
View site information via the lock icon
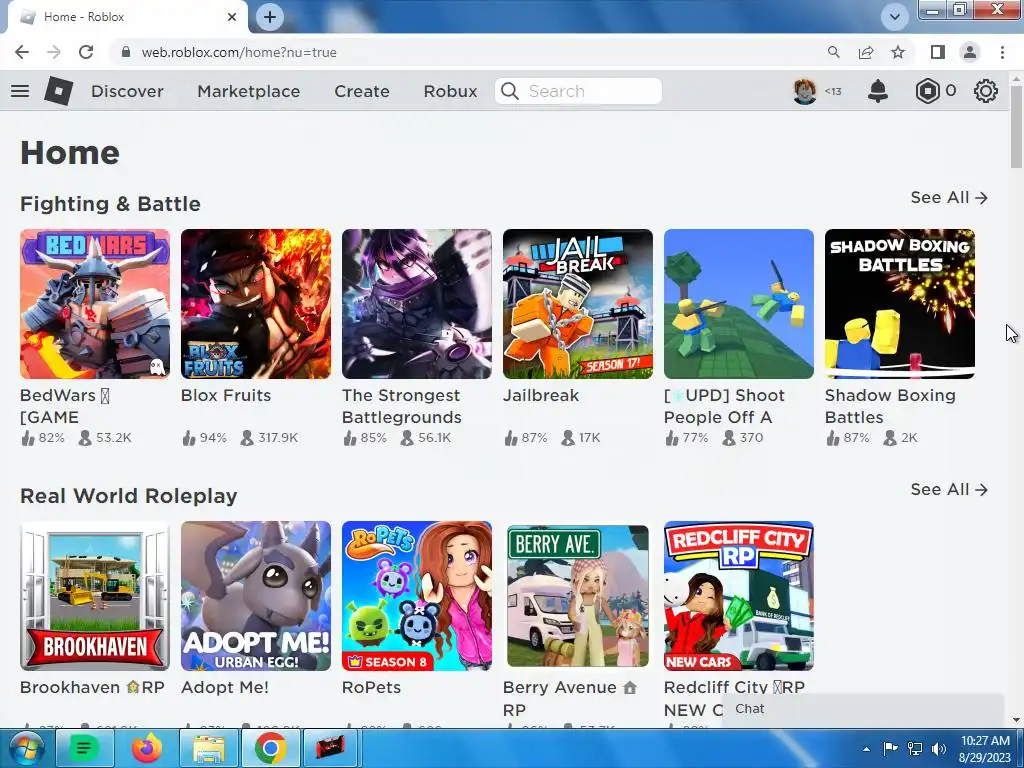pyautogui.click(x=126, y=52)
